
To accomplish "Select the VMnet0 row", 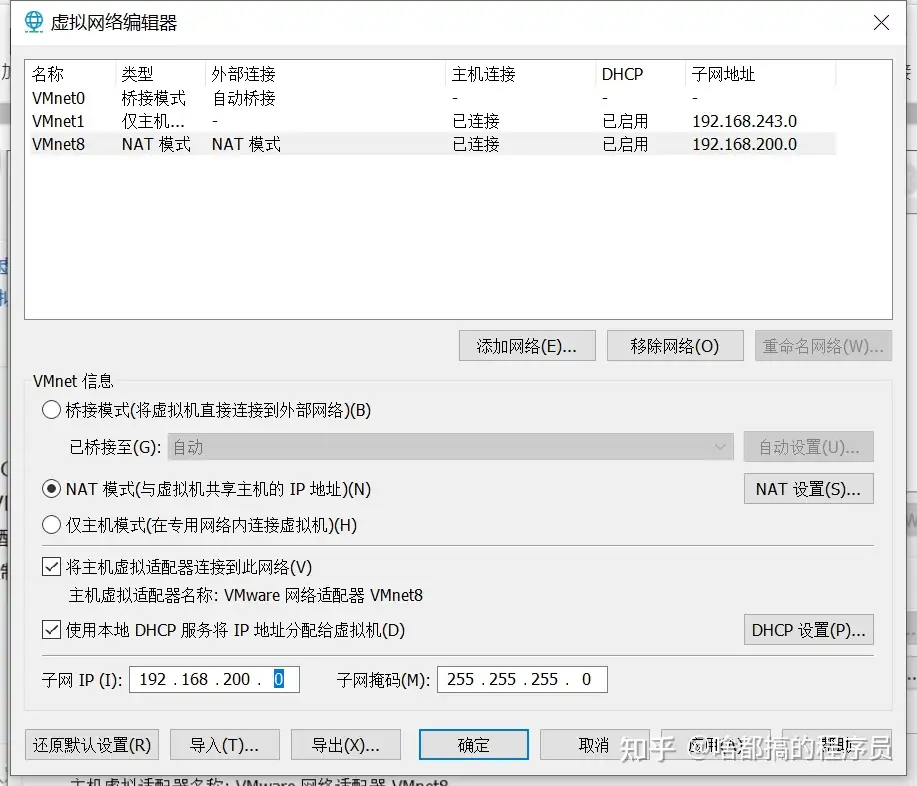I will [433, 98].
